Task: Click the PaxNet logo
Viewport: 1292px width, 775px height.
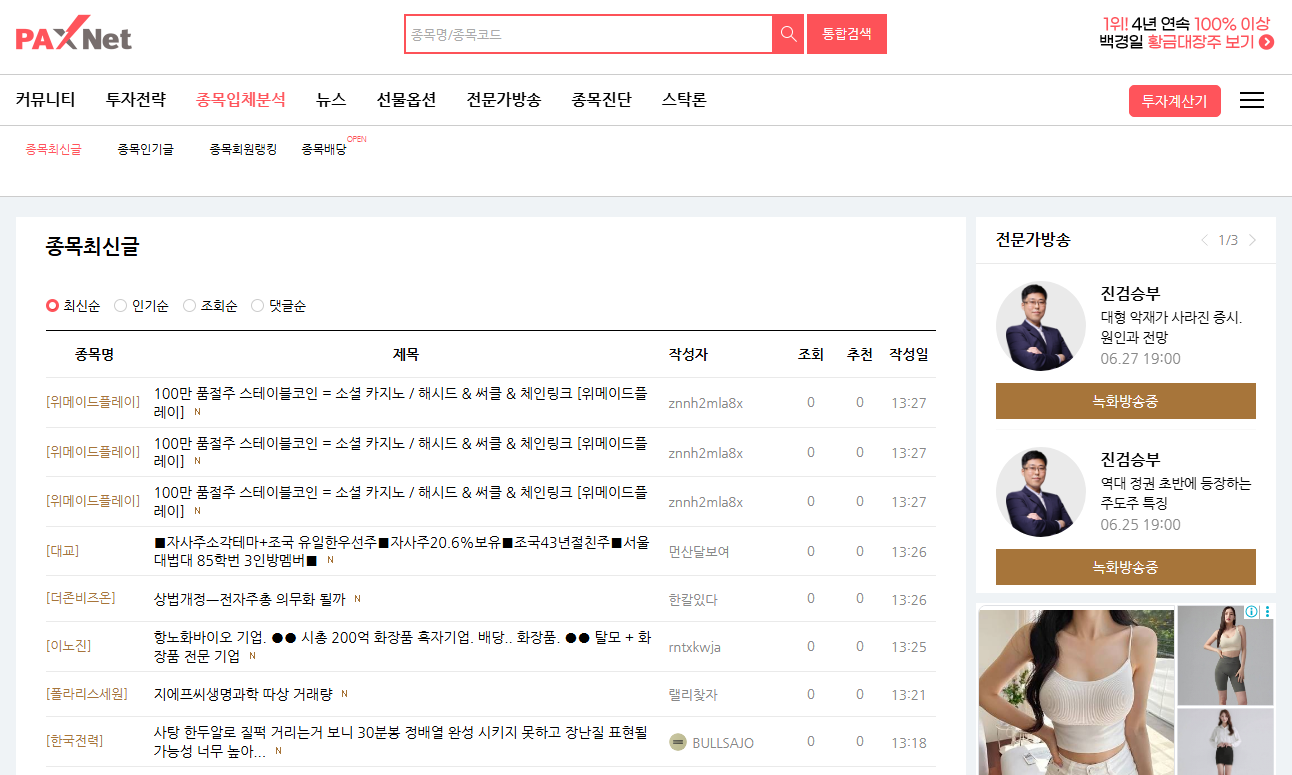Action: 74,34
